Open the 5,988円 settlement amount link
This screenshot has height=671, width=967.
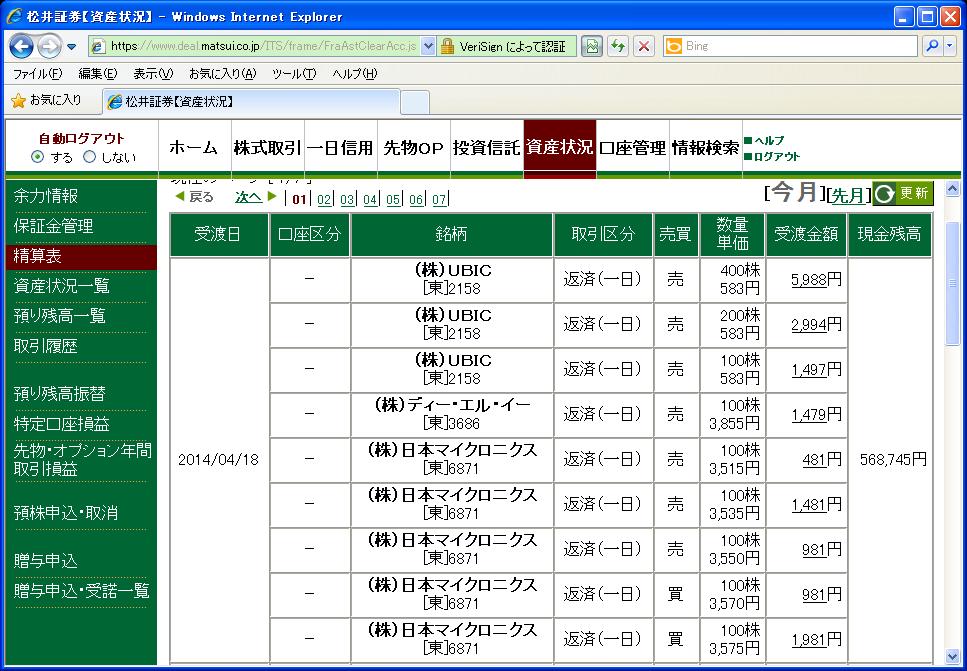(809, 279)
